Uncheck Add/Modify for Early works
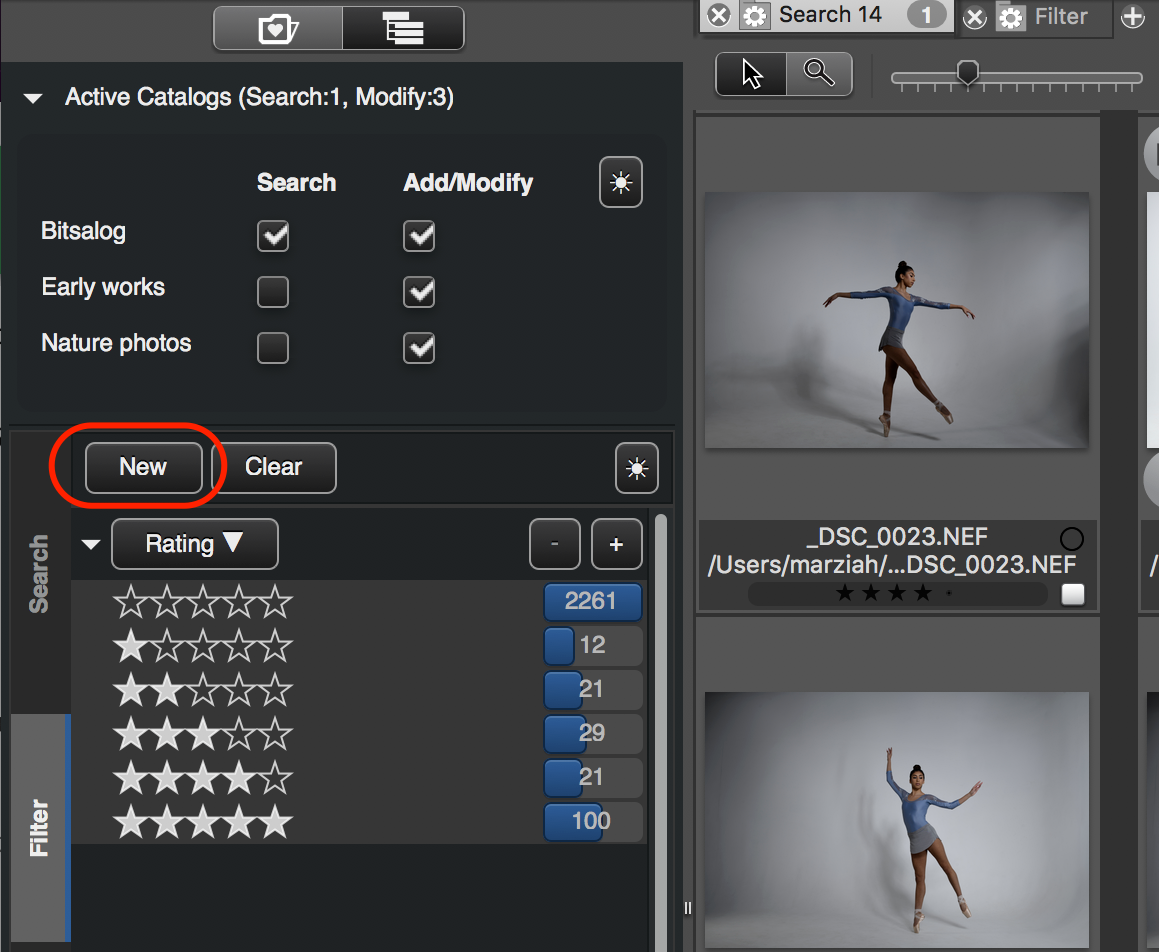The width and height of the screenshot is (1159, 952). (419, 292)
